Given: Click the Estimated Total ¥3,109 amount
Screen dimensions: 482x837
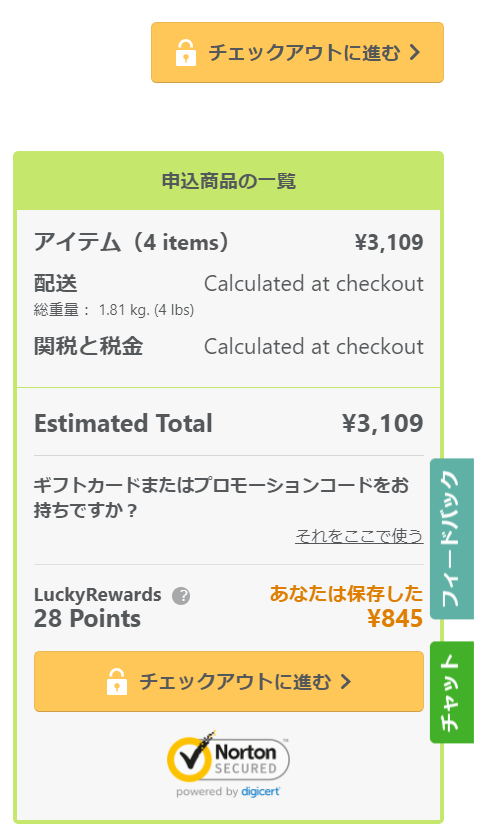Looking at the screenshot, I should 383,423.
